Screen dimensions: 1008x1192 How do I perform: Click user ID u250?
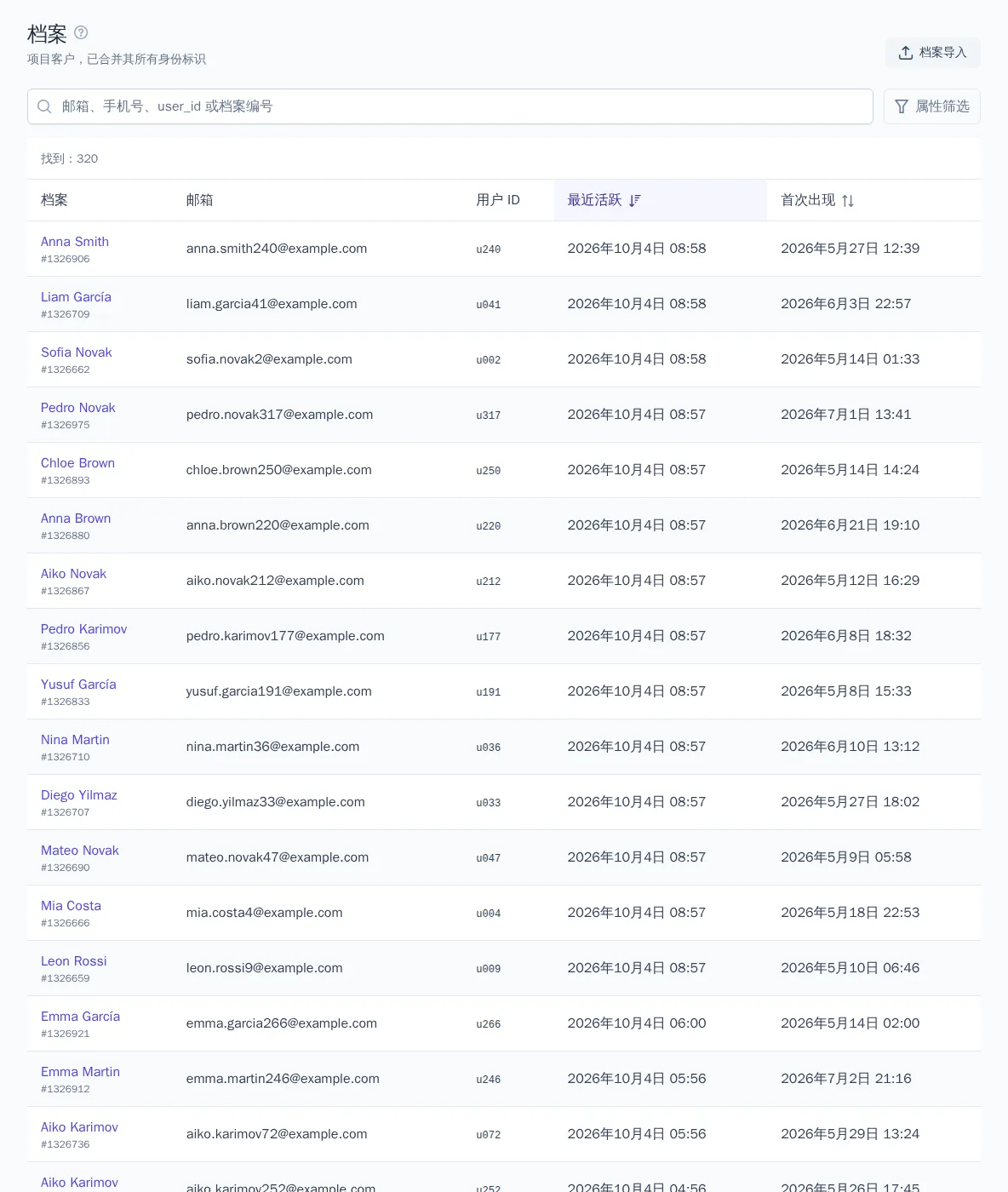pos(489,471)
